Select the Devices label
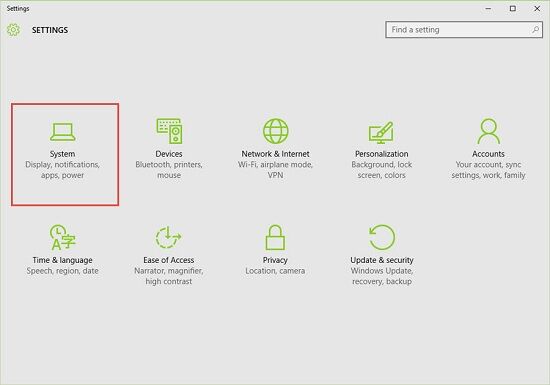The image size is (550, 385). 169,154
